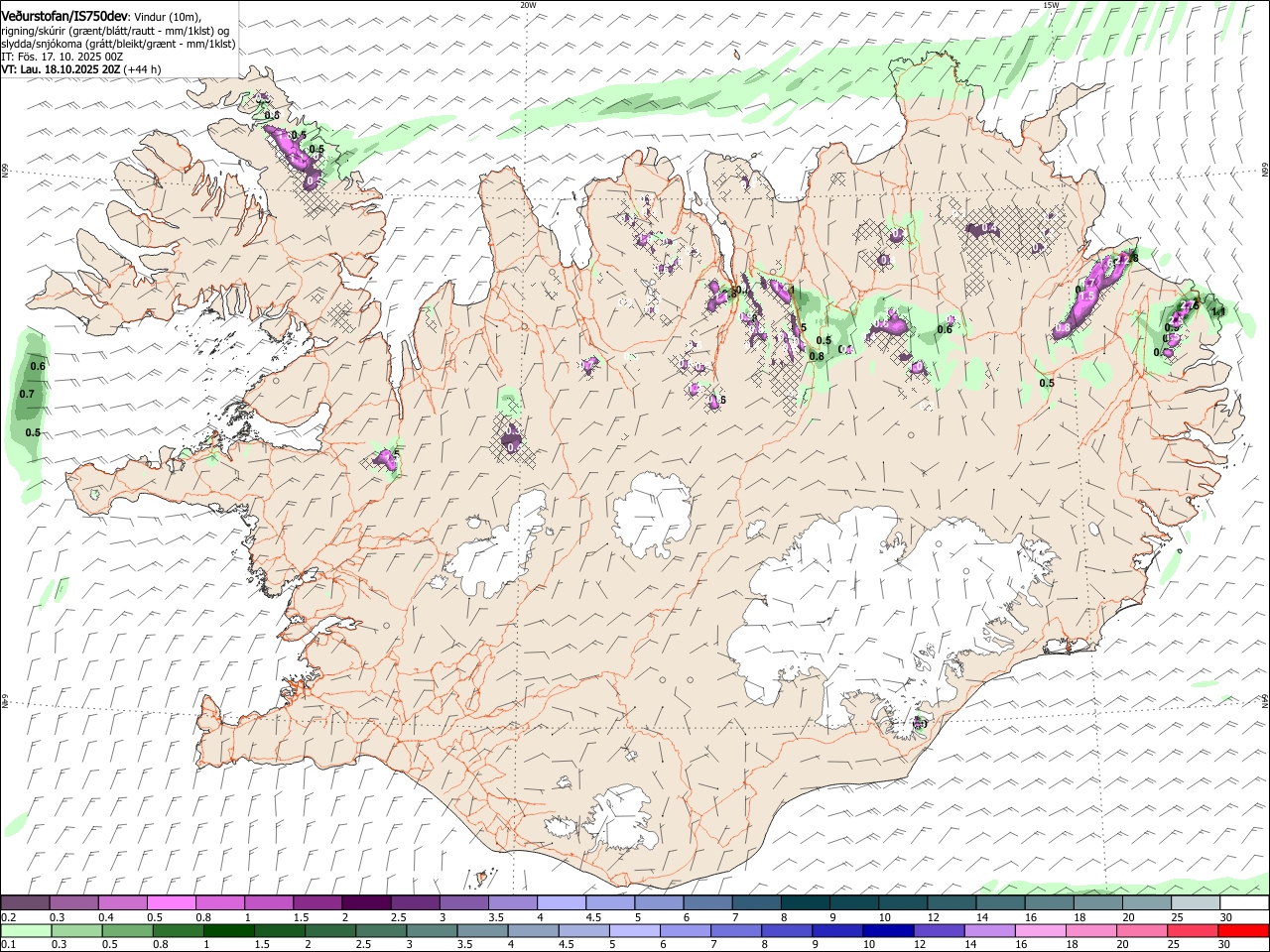Click the Veðurstofan/IS750dev title text
This screenshot has height=952, width=1270.
click(x=64, y=17)
